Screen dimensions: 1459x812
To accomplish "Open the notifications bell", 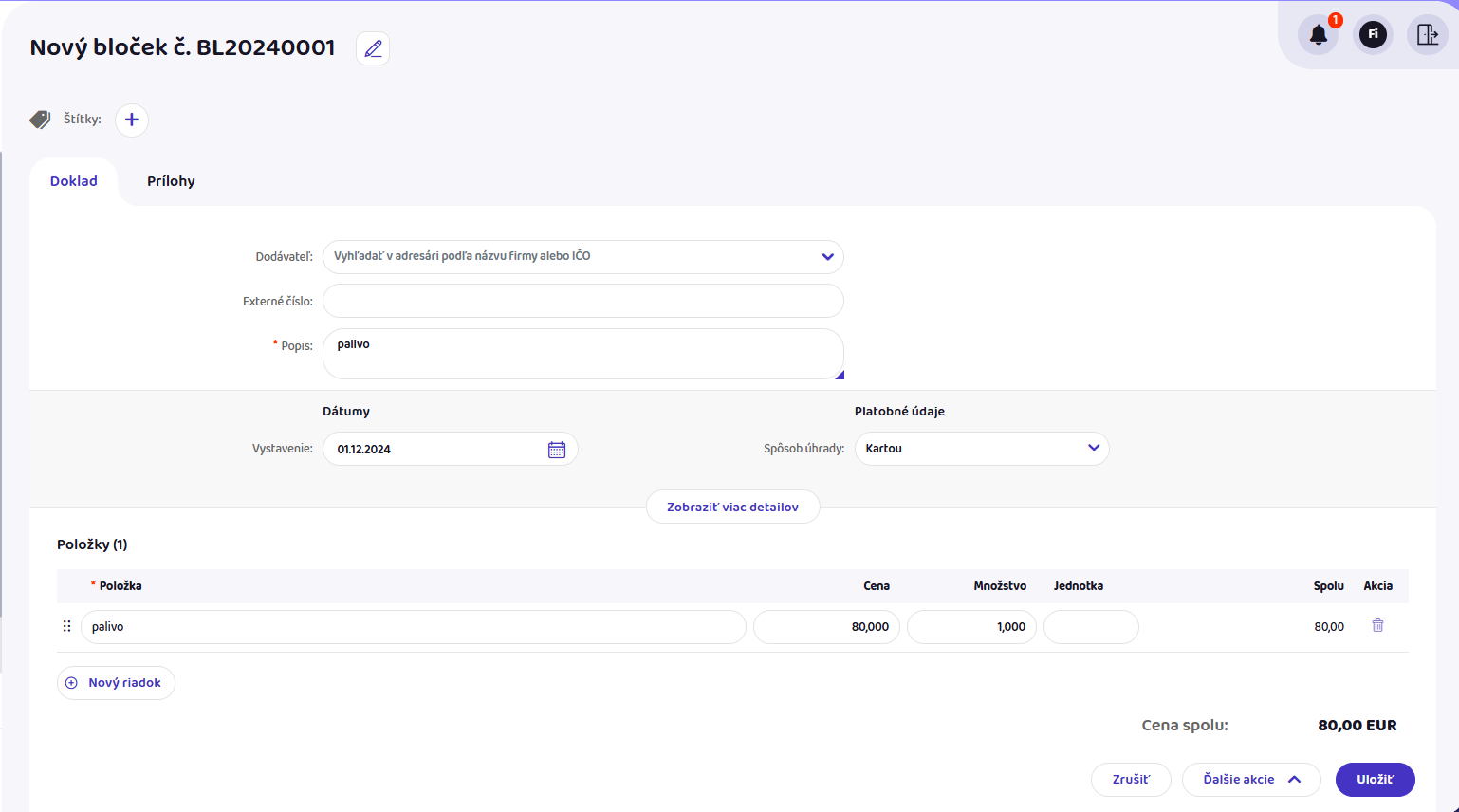I will tap(1318, 35).
